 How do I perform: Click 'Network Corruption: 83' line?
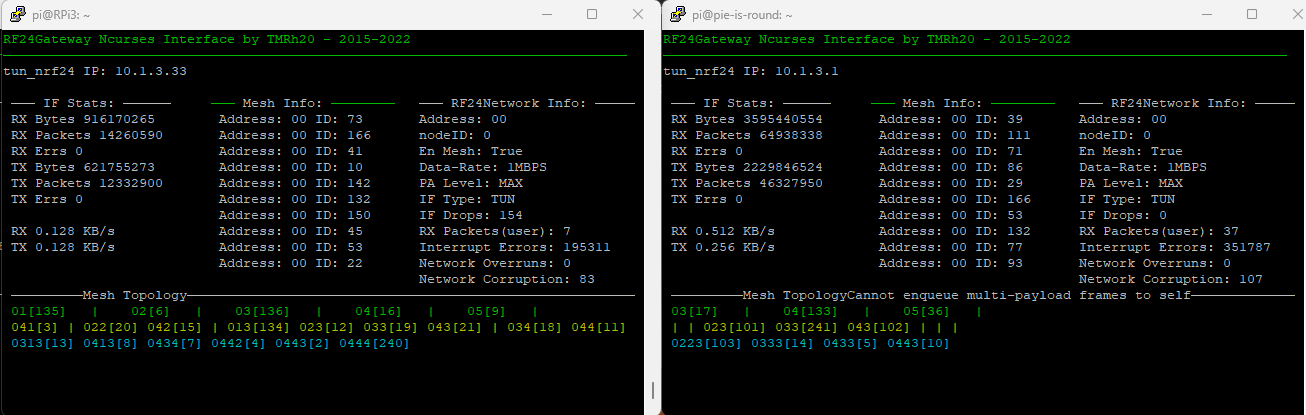tap(507, 279)
